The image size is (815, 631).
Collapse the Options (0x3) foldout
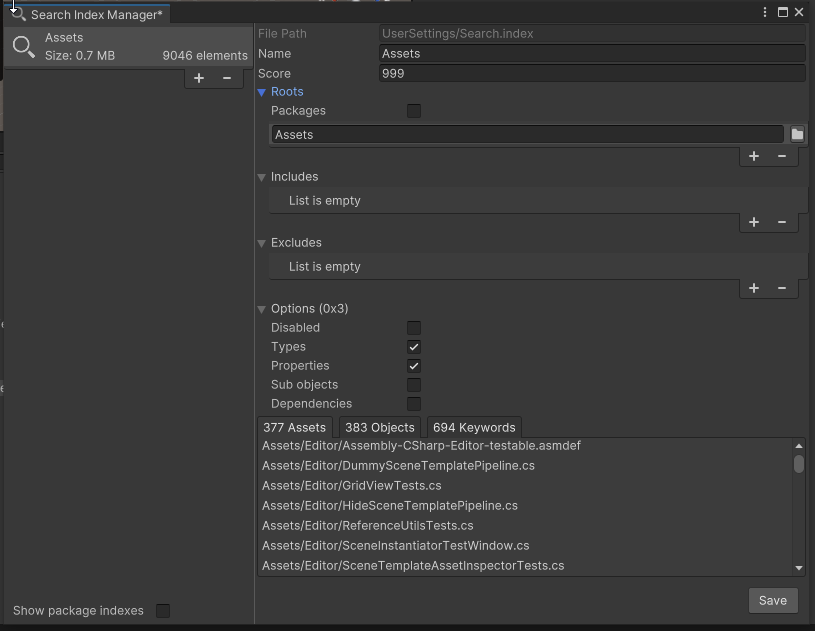pyautogui.click(x=263, y=309)
